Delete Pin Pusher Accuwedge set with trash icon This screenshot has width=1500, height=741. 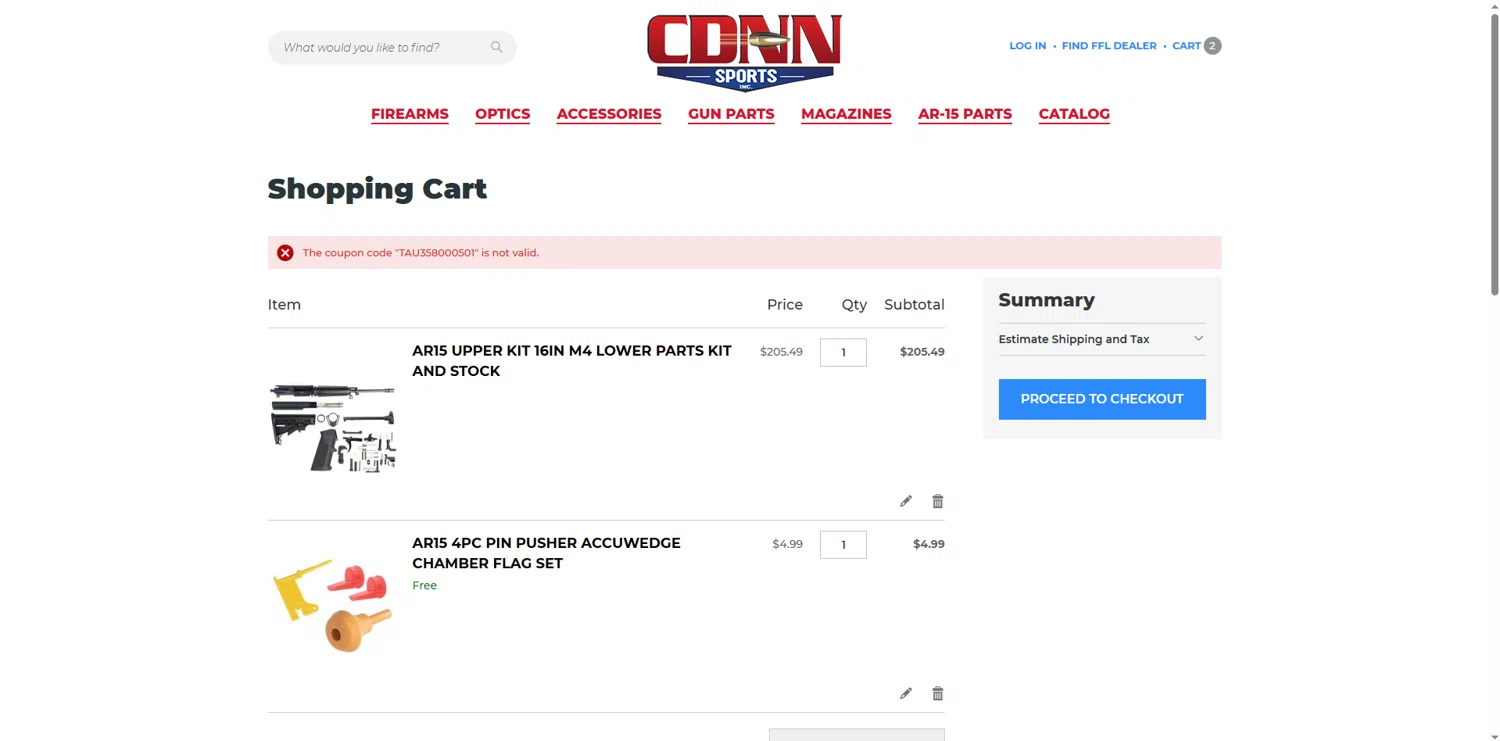coord(938,693)
